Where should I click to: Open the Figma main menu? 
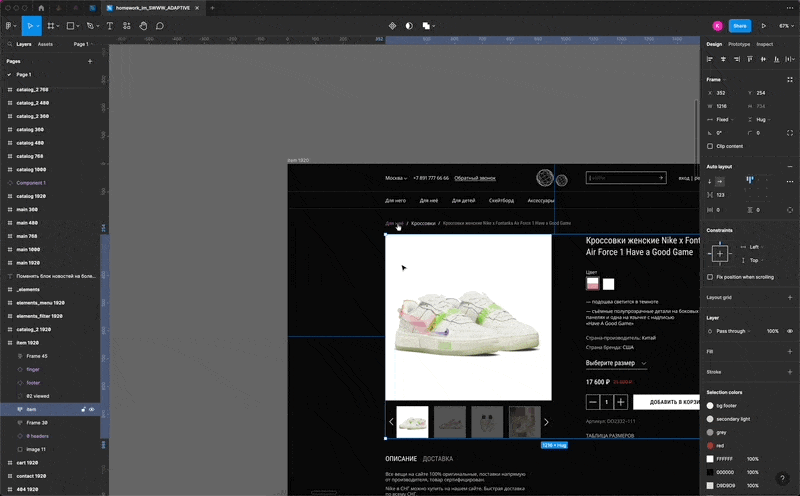[9, 26]
